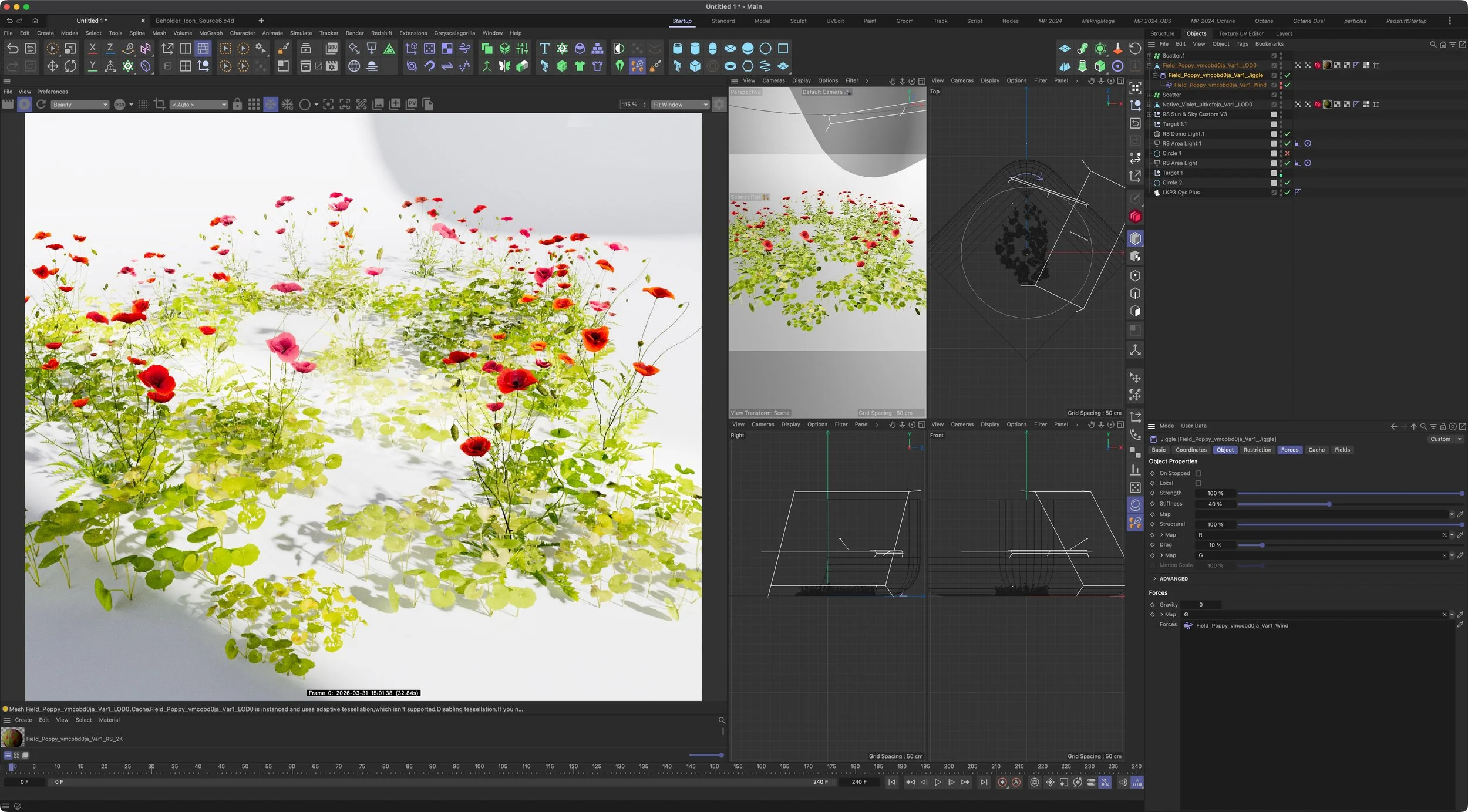Viewport: 1468px width, 812px height.
Task: Refresh the Redshift render view
Action: (x=41, y=105)
